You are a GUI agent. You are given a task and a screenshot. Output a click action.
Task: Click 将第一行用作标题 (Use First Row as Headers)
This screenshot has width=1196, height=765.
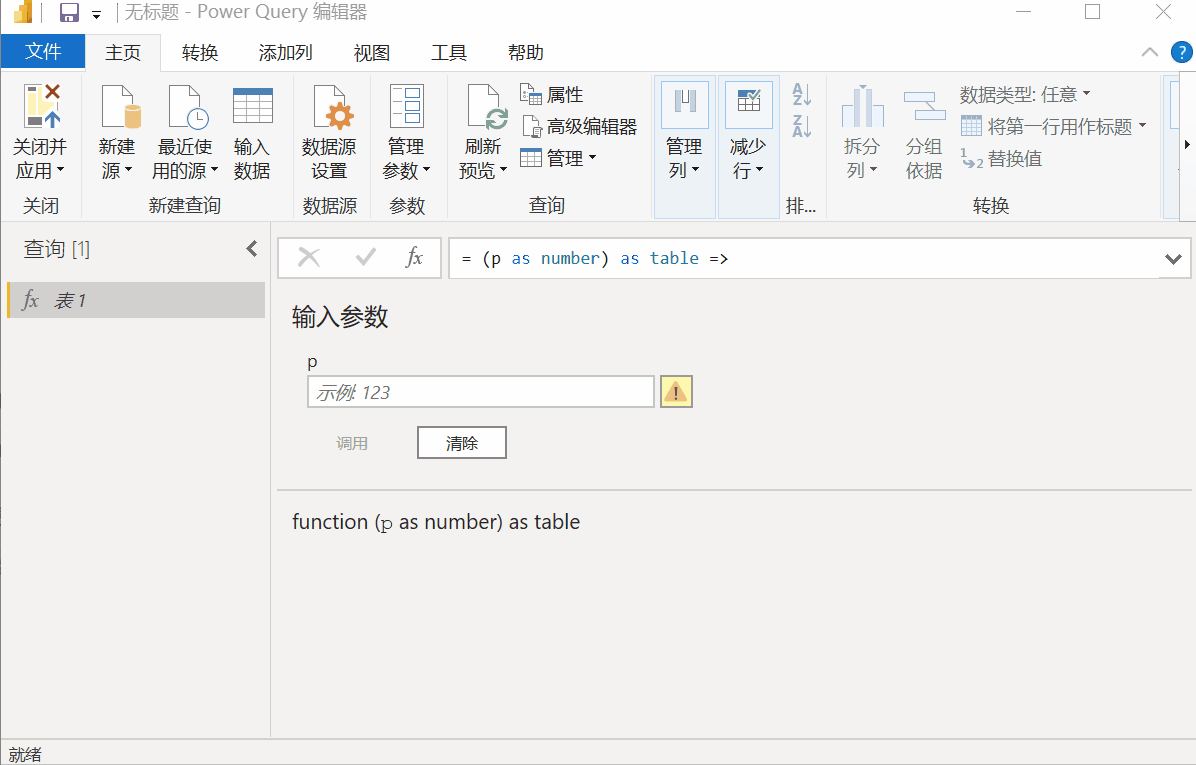point(1046,126)
